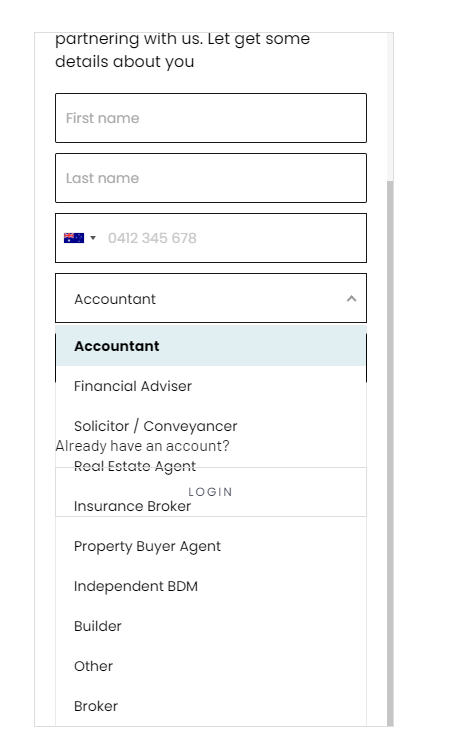Image resolution: width=457 pixels, height=748 pixels.
Task: Click the vertical scrollbar thumb
Action: pos(390,453)
